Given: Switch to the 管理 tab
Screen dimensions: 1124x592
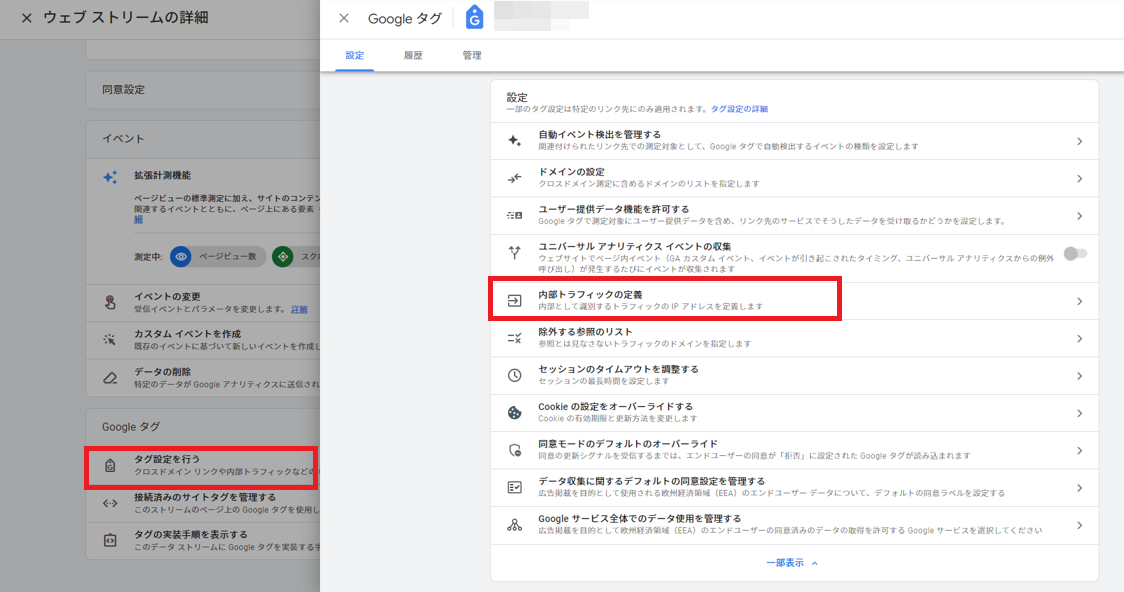Looking at the screenshot, I should coord(472,55).
